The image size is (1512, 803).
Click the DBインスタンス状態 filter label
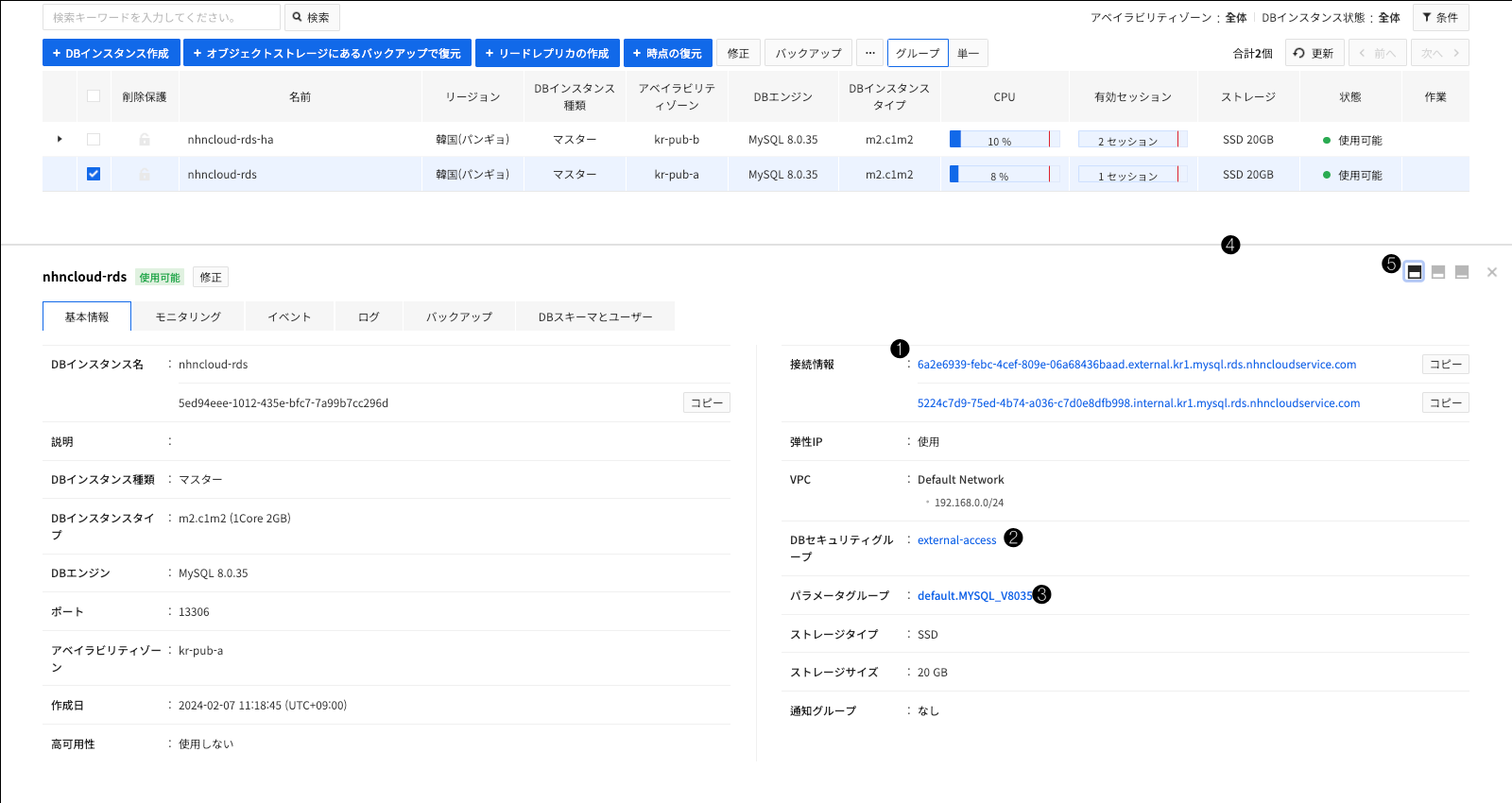1314,18
